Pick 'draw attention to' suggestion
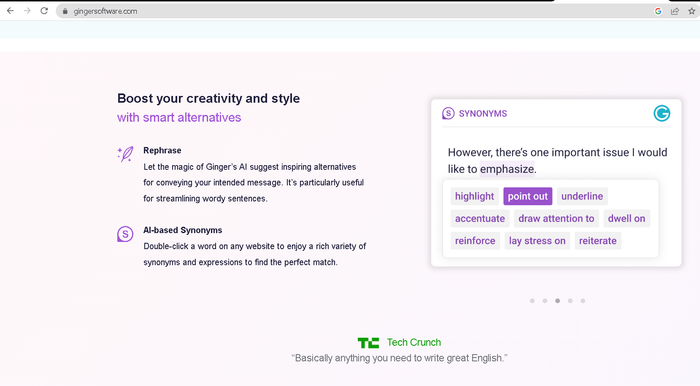700x386 pixels. (x=556, y=219)
